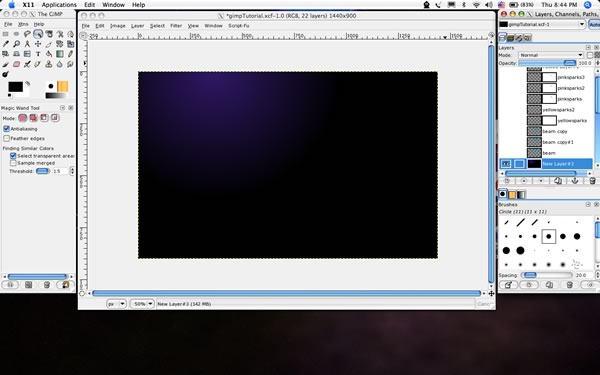Switch to the Patterns tab
Screen dimensions: 600x375
point(512,194)
